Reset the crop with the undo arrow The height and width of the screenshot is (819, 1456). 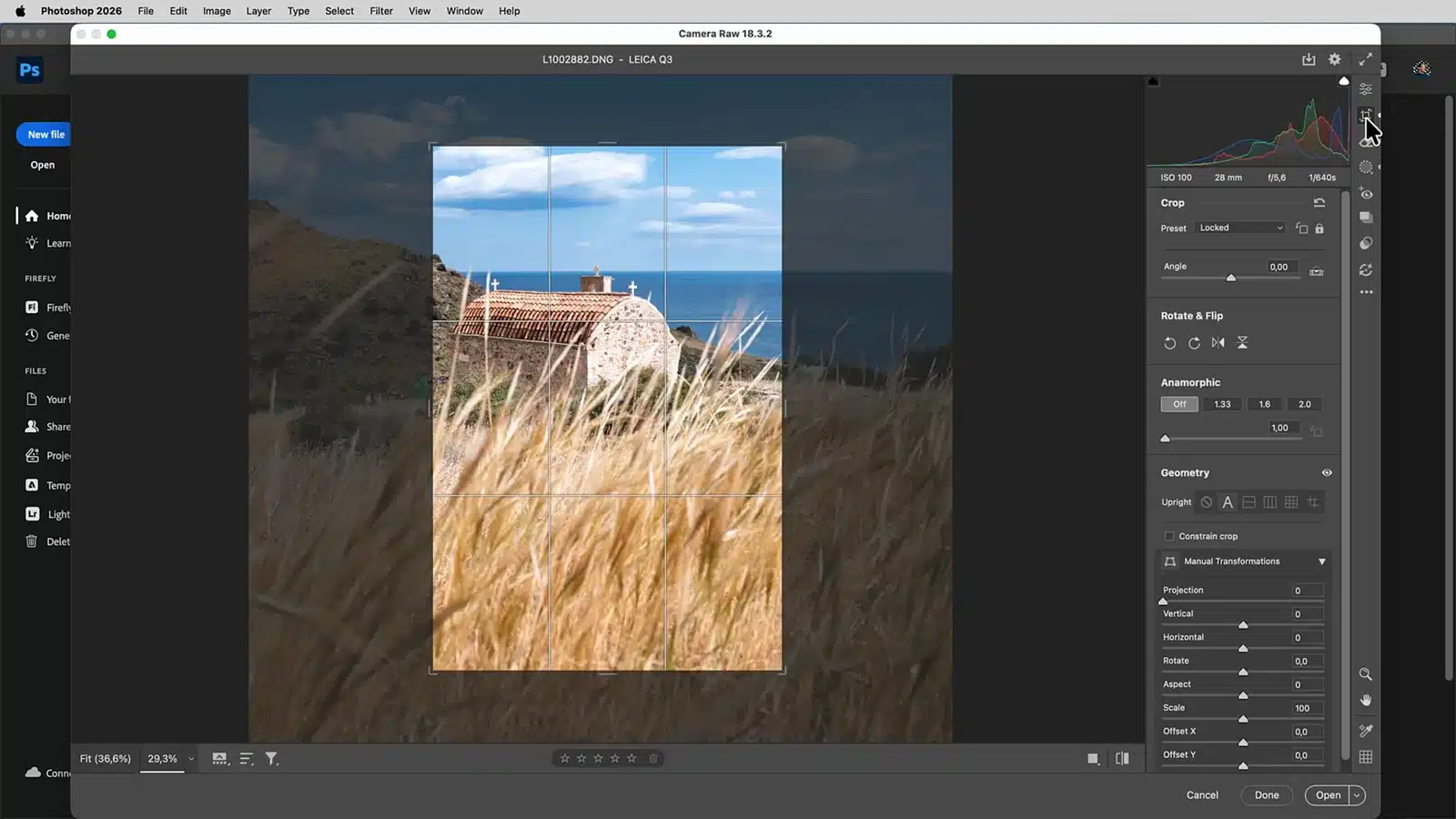(1319, 202)
